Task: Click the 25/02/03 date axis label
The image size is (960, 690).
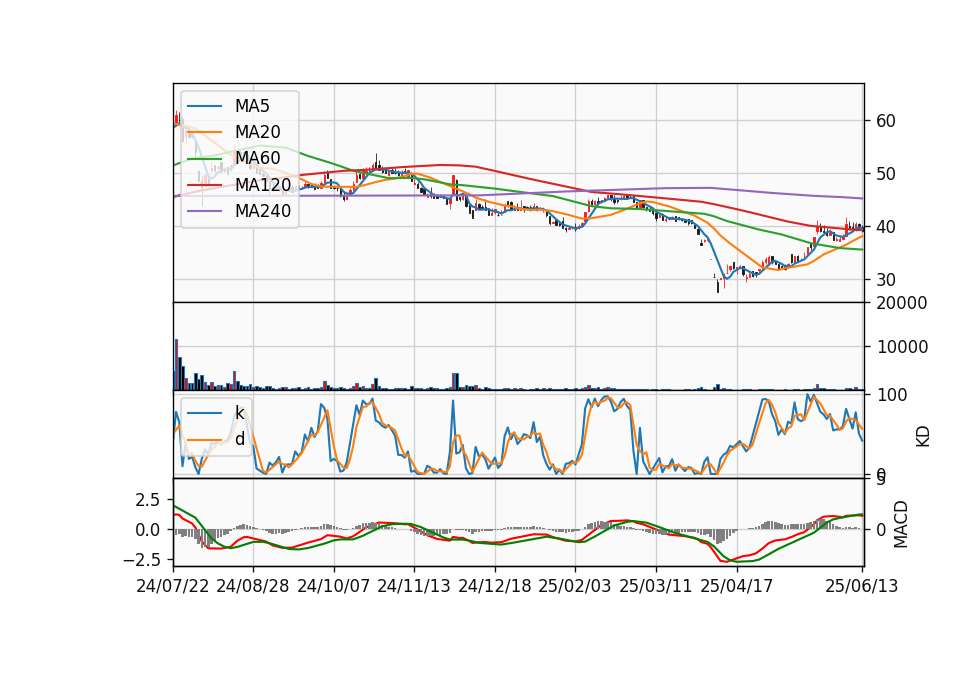Action: (x=575, y=586)
